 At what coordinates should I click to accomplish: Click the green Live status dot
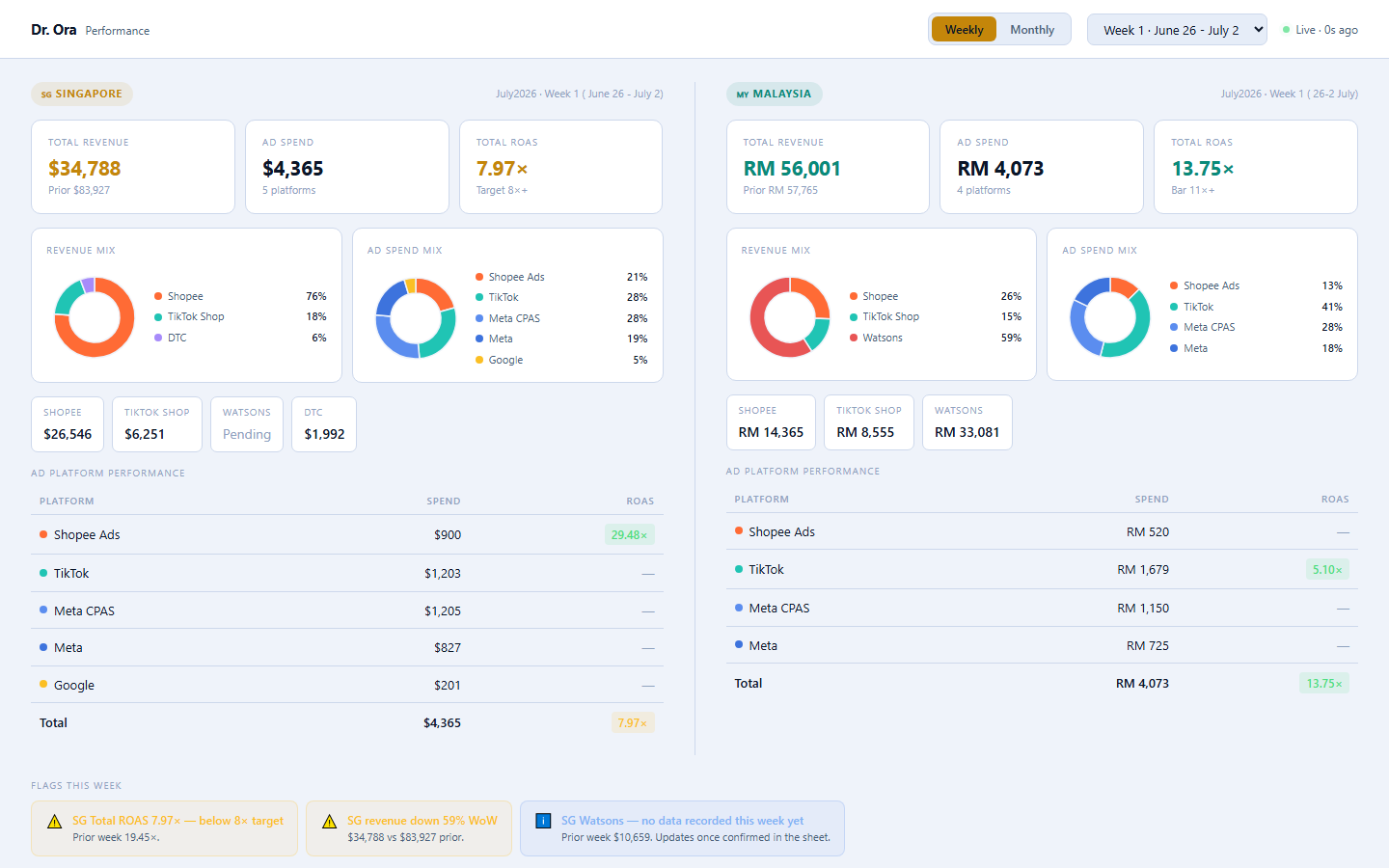1286,30
